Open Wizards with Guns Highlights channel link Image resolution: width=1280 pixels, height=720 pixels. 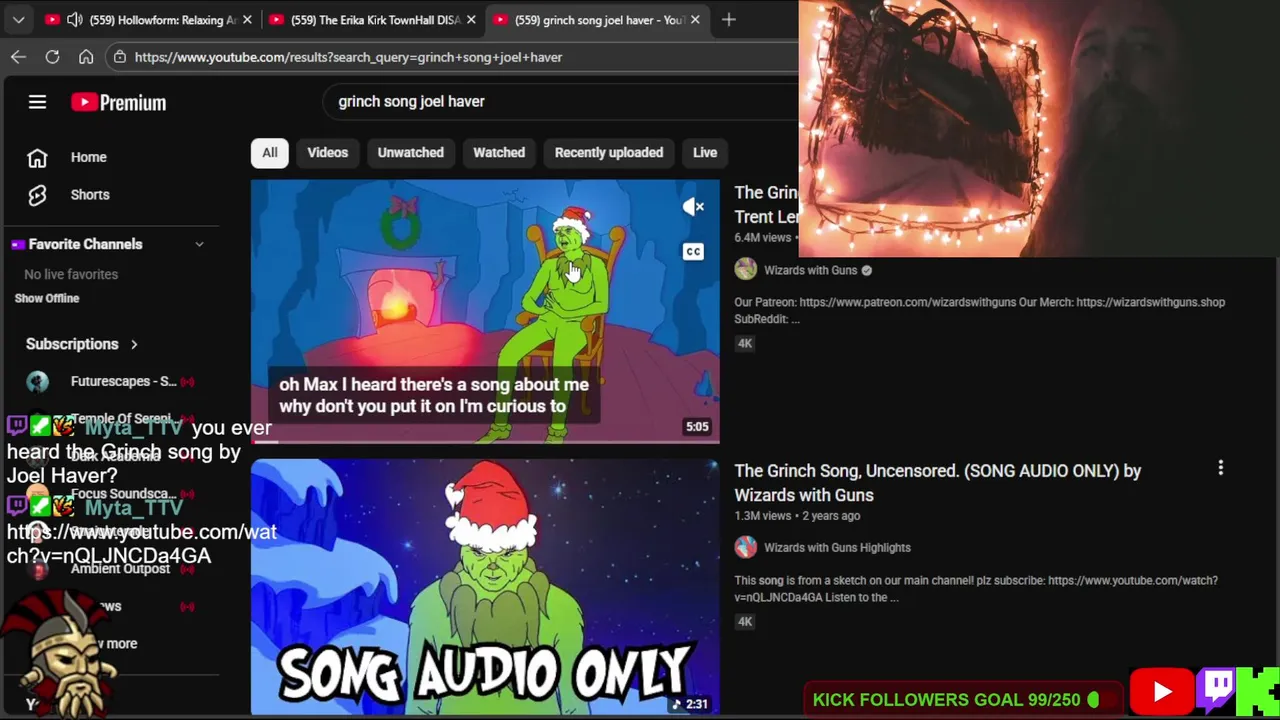[x=837, y=547]
